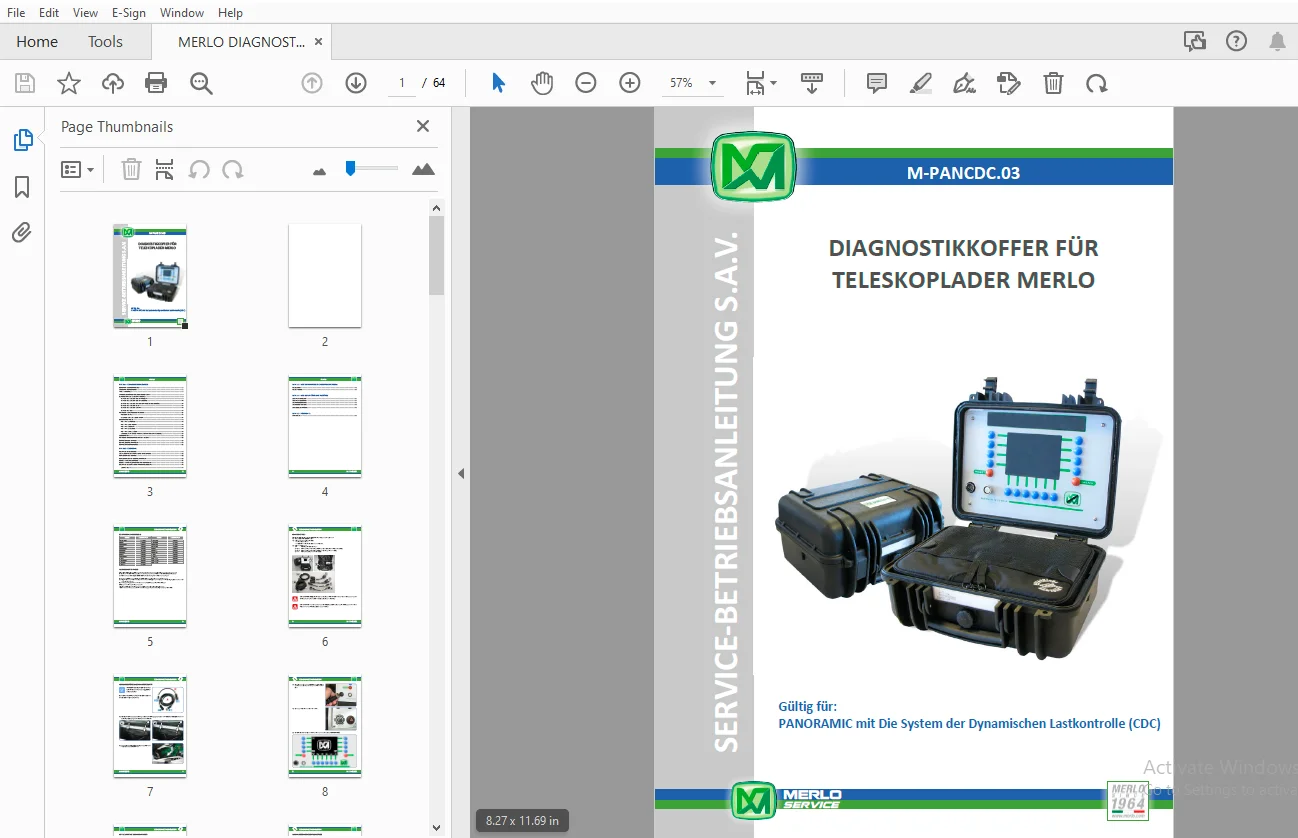1298x838 pixels.
Task: Activate the hand pan tool
Action: tap(542, 83)
